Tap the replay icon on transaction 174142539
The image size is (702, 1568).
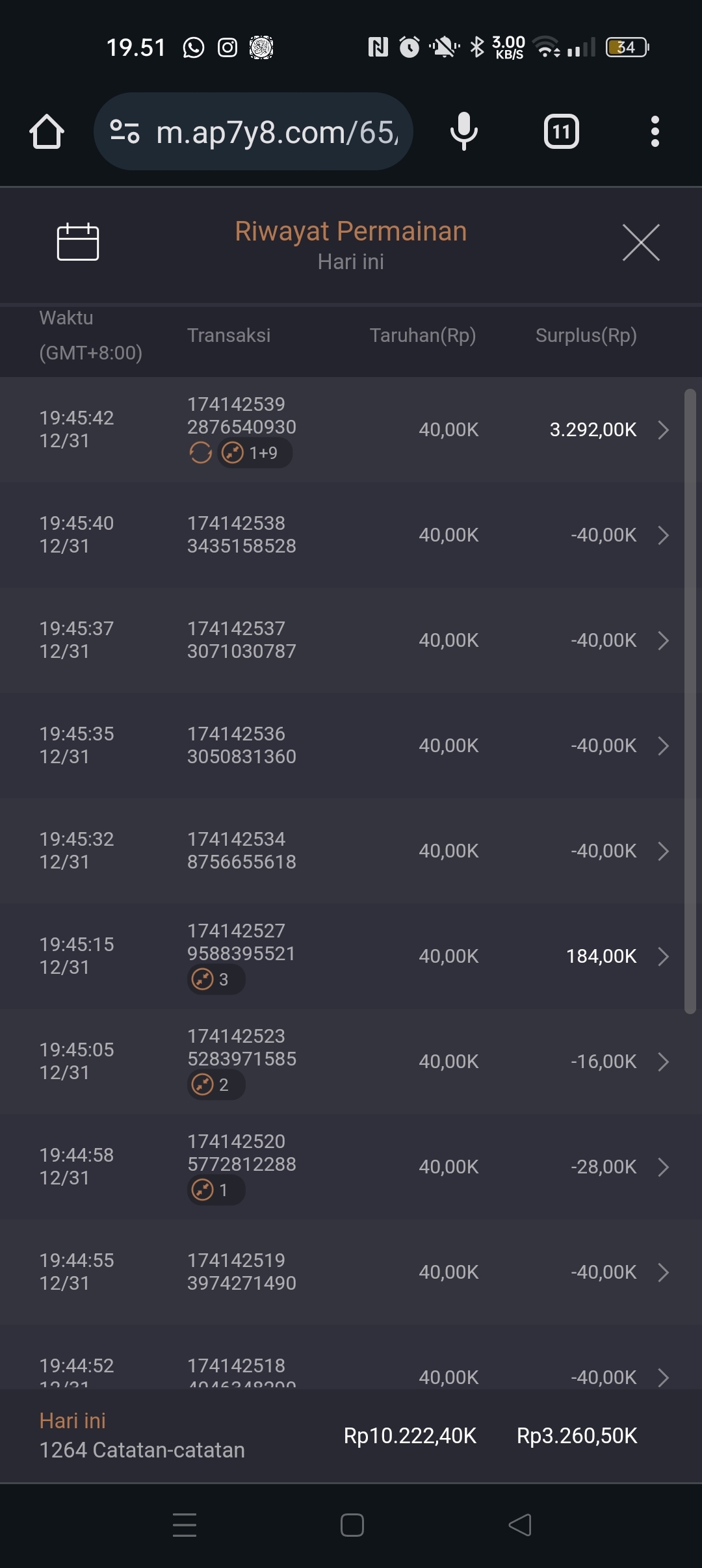200,452
